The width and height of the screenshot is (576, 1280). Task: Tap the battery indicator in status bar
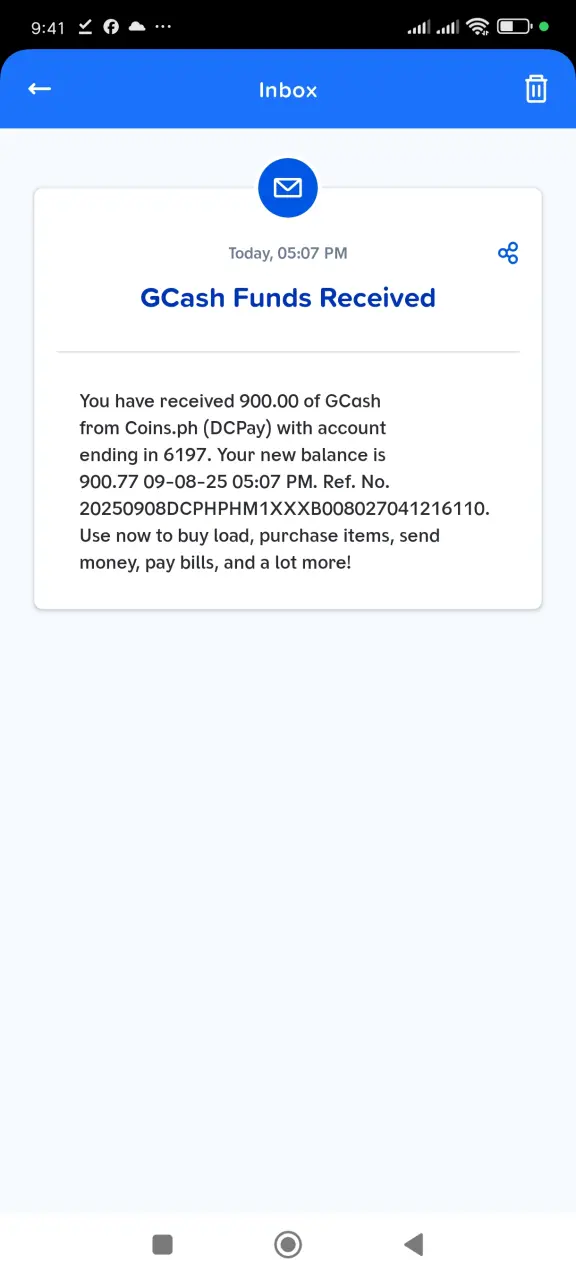point(514,26)
